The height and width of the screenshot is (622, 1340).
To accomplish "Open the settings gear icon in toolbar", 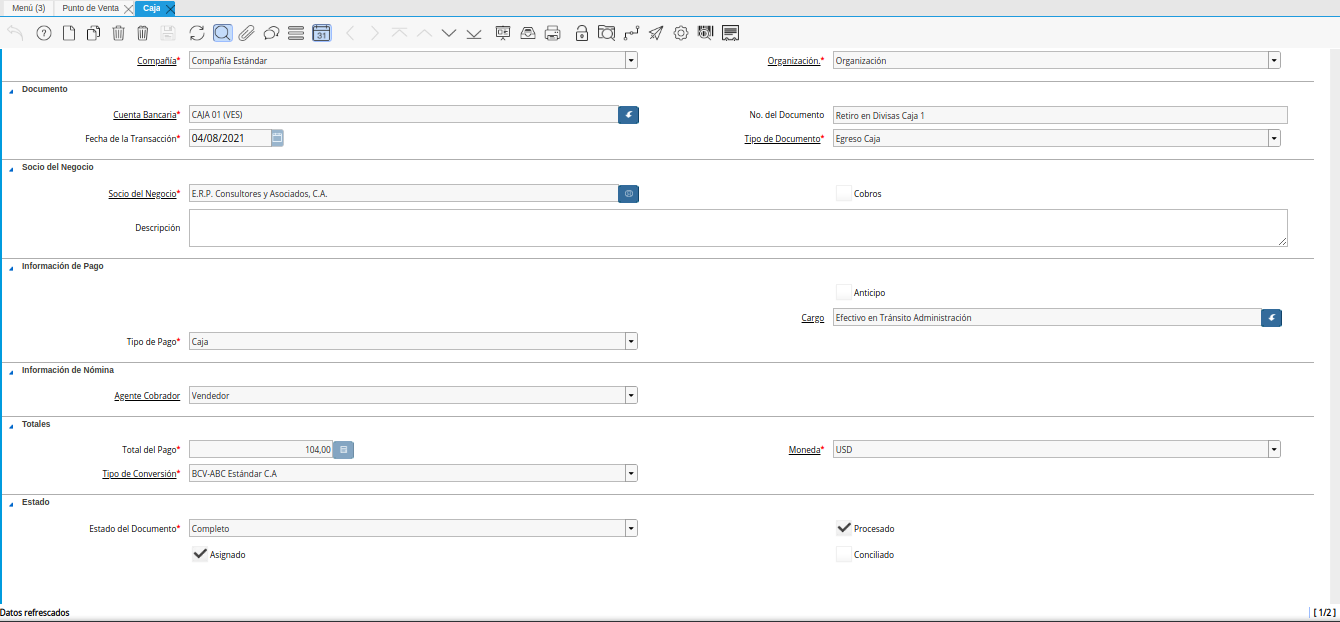I will click(680, 33).
